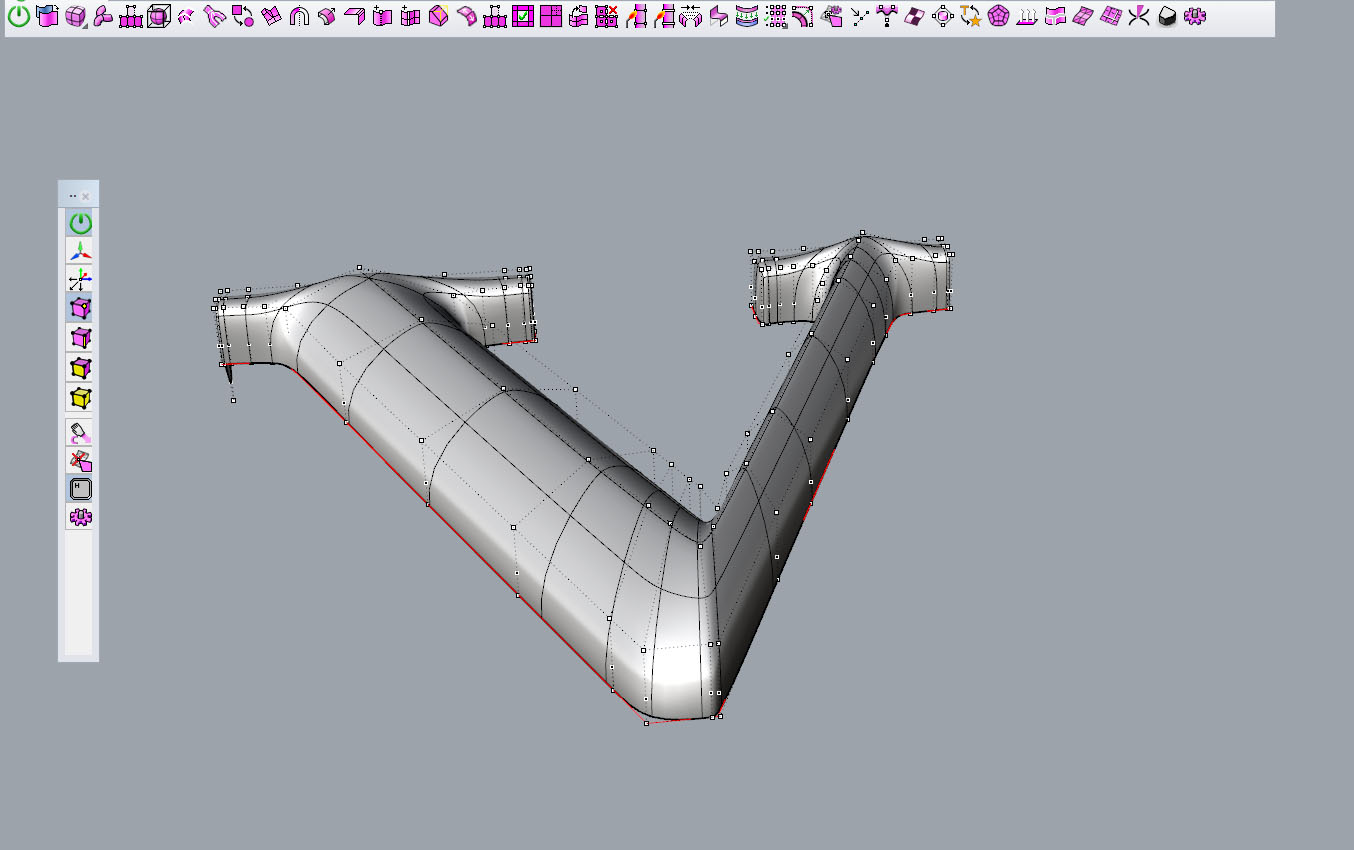The width and height of the screenshot is (1354, 850).
Task: Click the pink grid with plus sign icon
Action: pos(411,16)
